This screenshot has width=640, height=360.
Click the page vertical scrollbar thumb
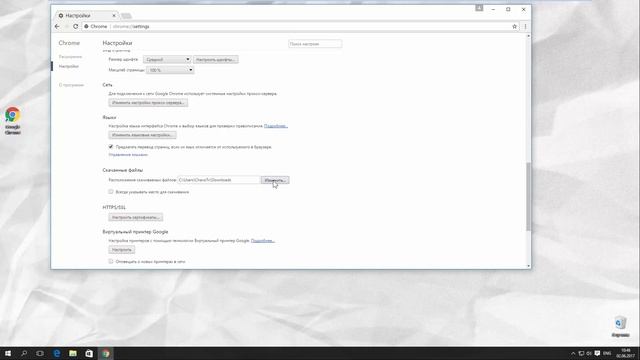529,197
